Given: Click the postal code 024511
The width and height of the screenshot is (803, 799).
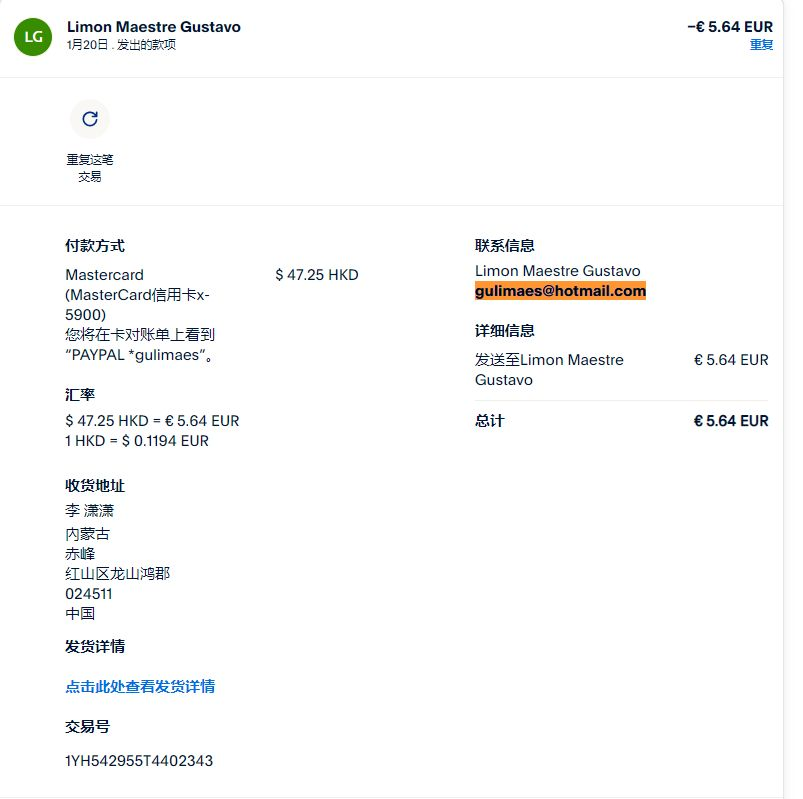Looking at the screenshot, I should [89, 593].
